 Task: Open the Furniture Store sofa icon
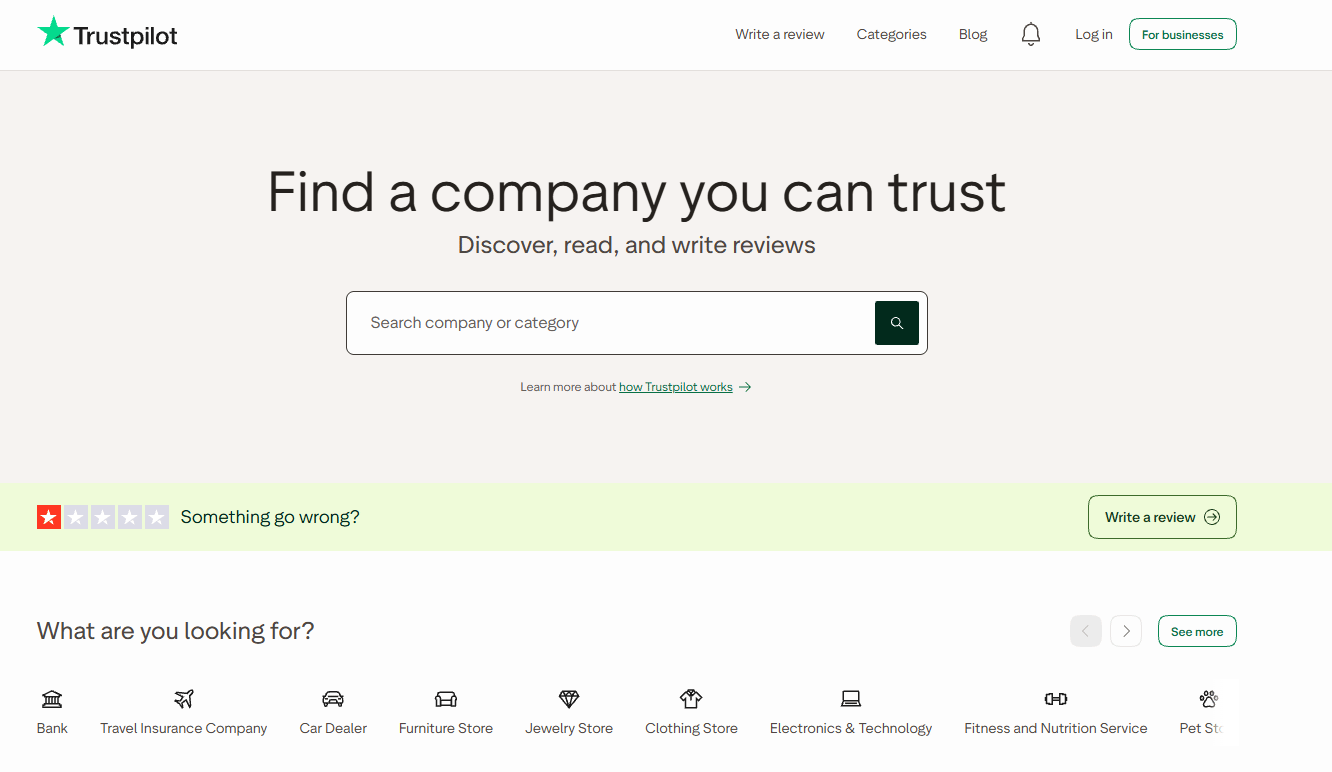(446, 699)
